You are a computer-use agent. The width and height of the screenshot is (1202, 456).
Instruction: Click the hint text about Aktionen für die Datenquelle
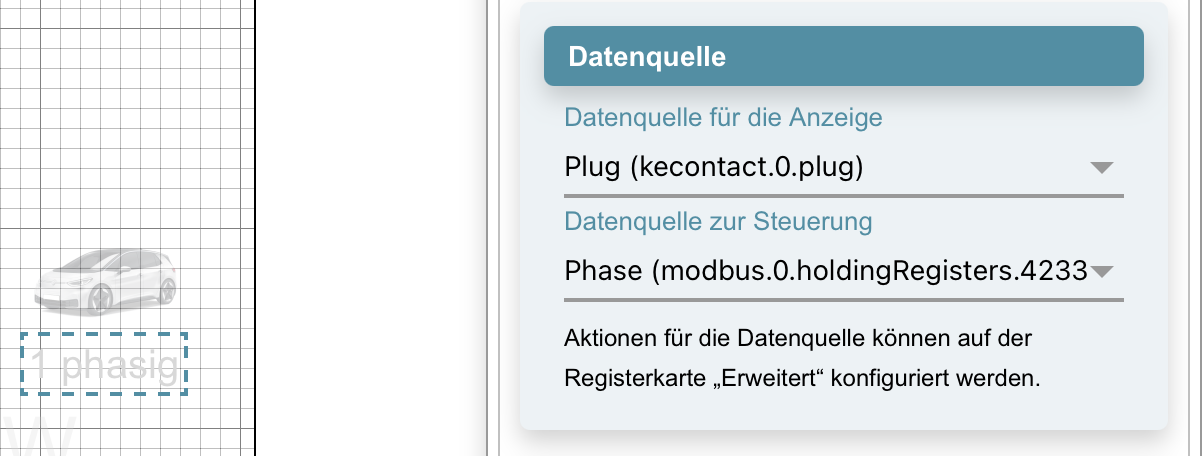[x=802, y=359]
